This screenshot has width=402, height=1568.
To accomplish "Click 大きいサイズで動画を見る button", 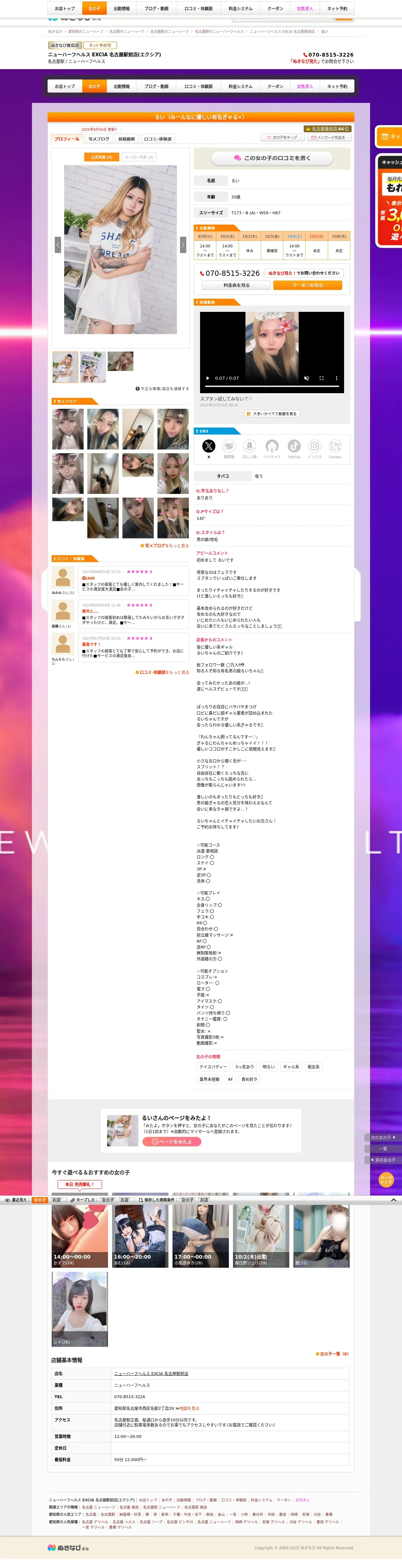I will coord(272,414).
